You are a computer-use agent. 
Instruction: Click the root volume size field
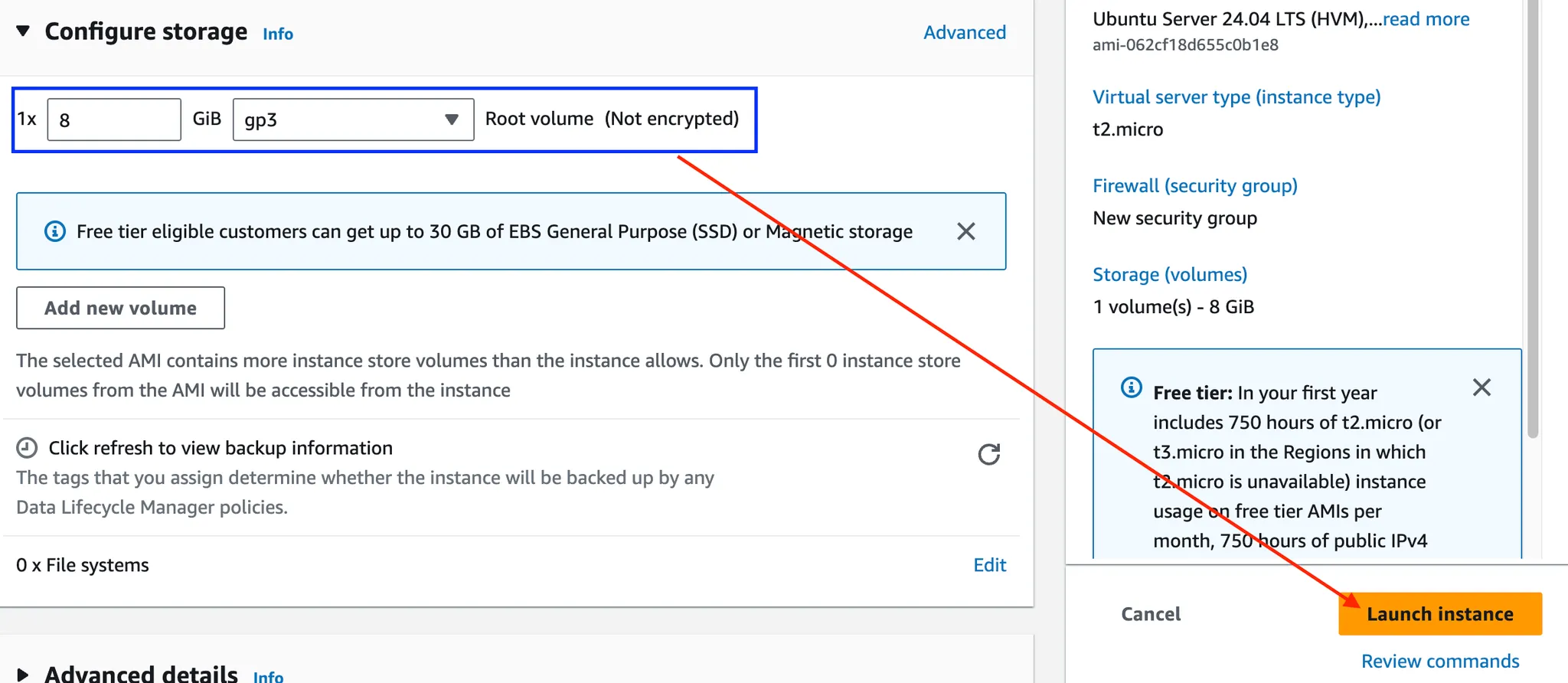tap(114, 119)
